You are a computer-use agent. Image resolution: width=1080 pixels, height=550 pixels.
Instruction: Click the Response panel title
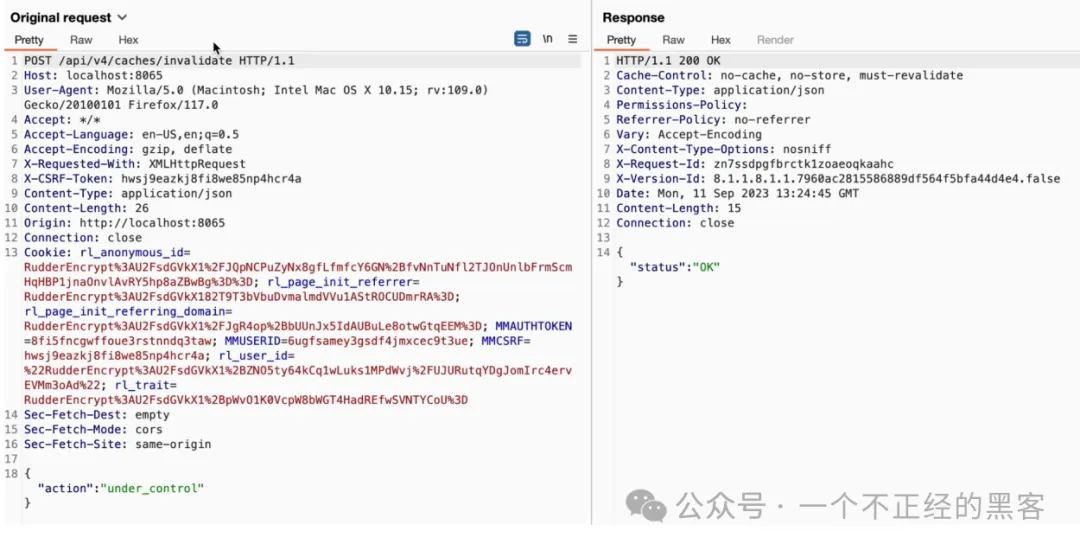[x=633, y=17]
